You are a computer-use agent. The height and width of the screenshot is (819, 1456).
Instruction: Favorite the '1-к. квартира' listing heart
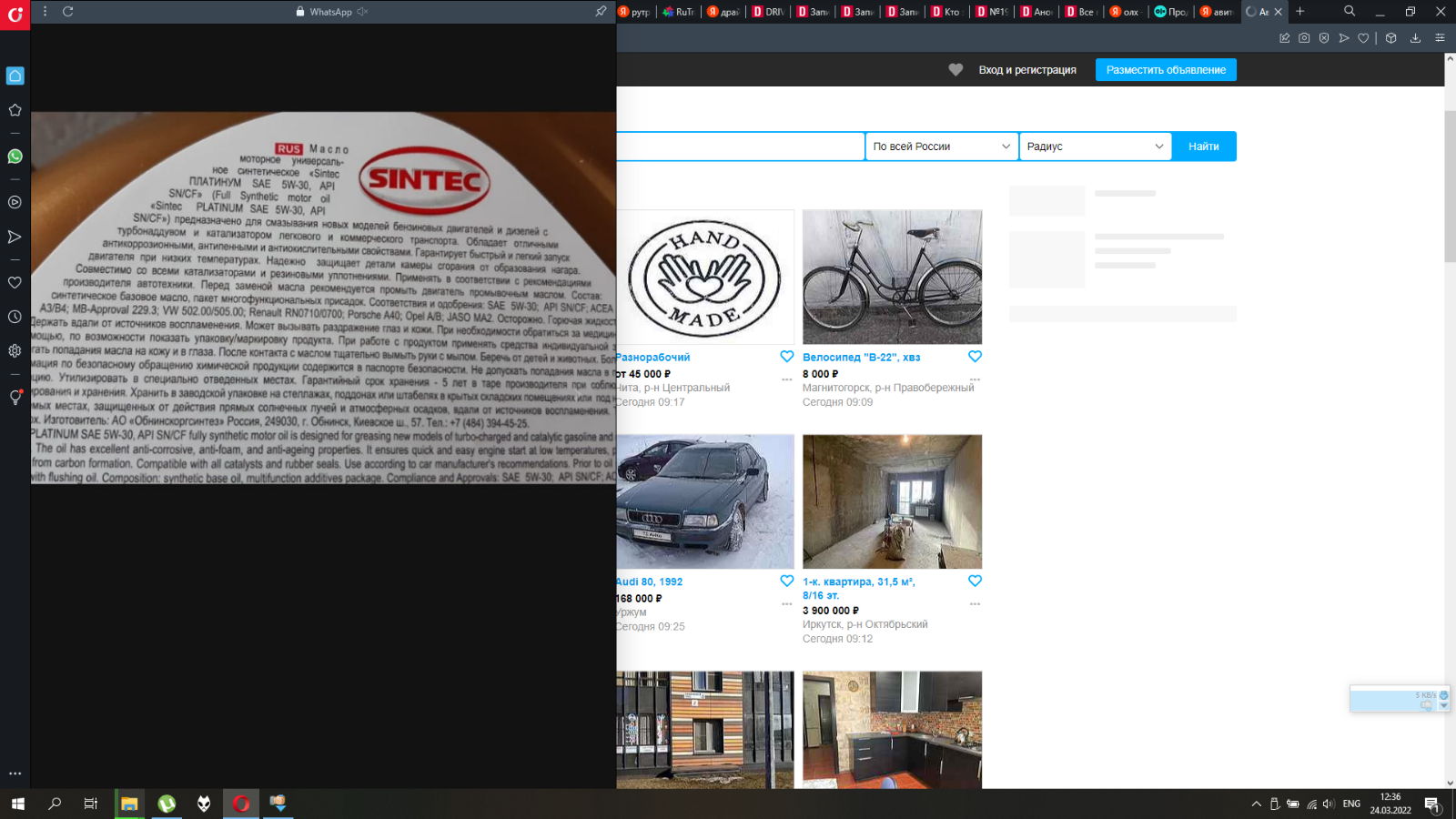pyautogui.click(x=975, y=581)
